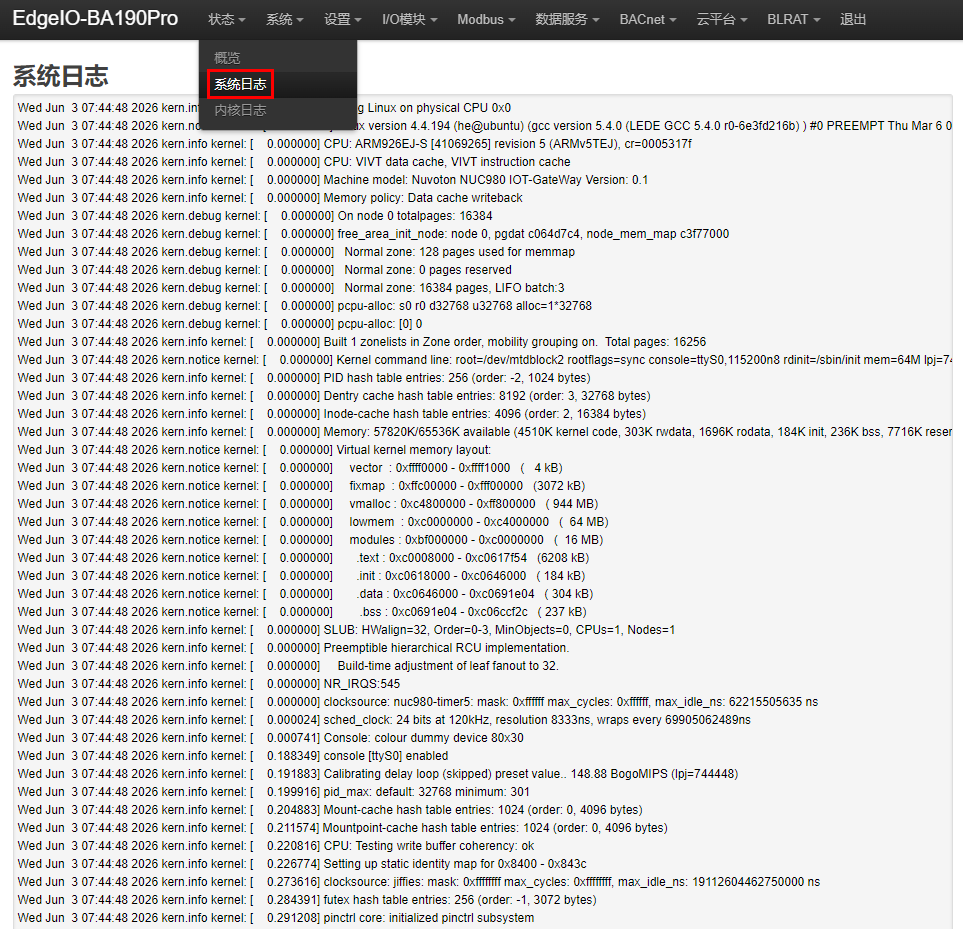963x929 pixels.
Task: Select the 'CPU: VIVT data cache' log line
Action: pyautogui.click(x=294, y=161)
